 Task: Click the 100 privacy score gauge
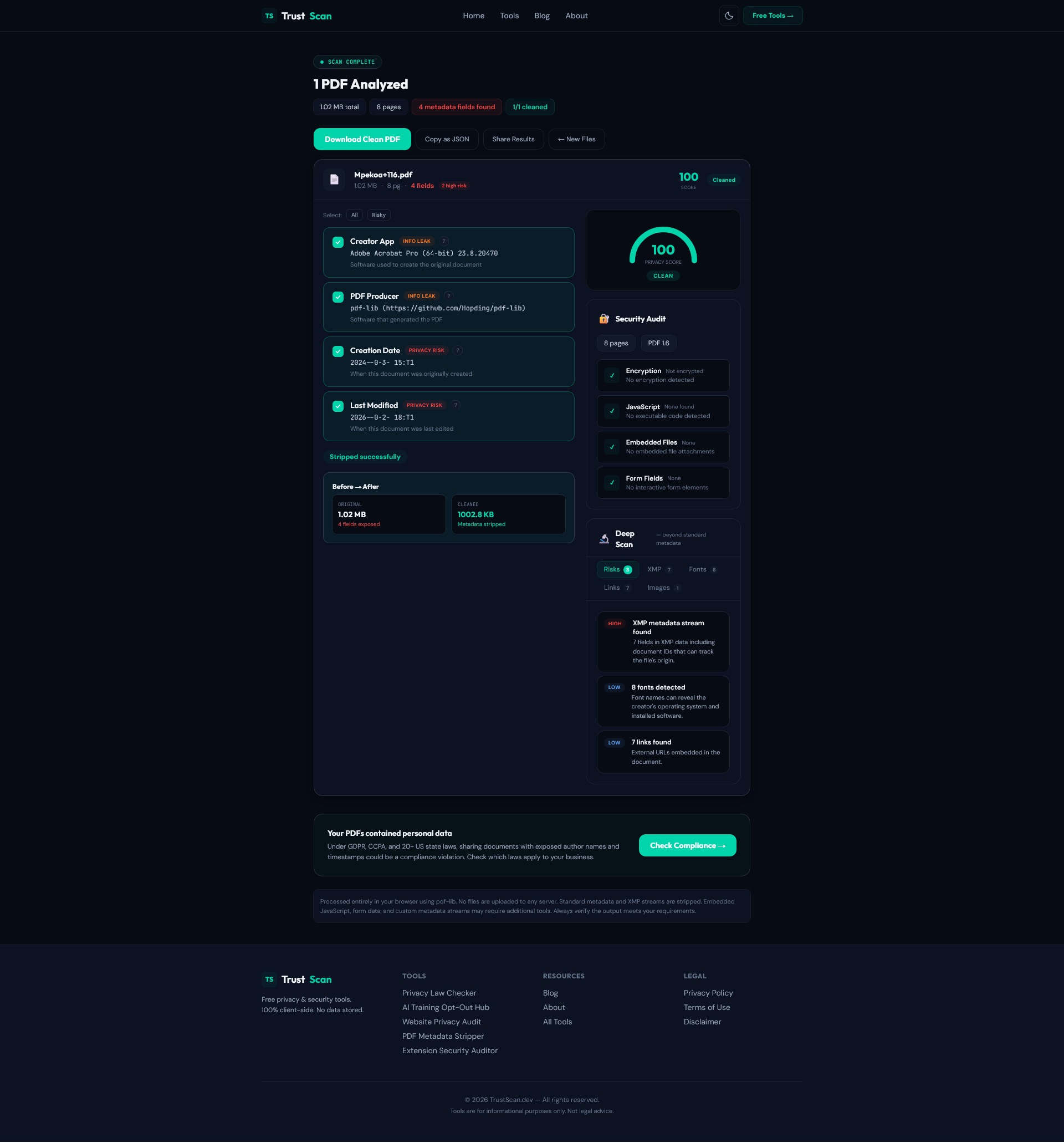663,250
